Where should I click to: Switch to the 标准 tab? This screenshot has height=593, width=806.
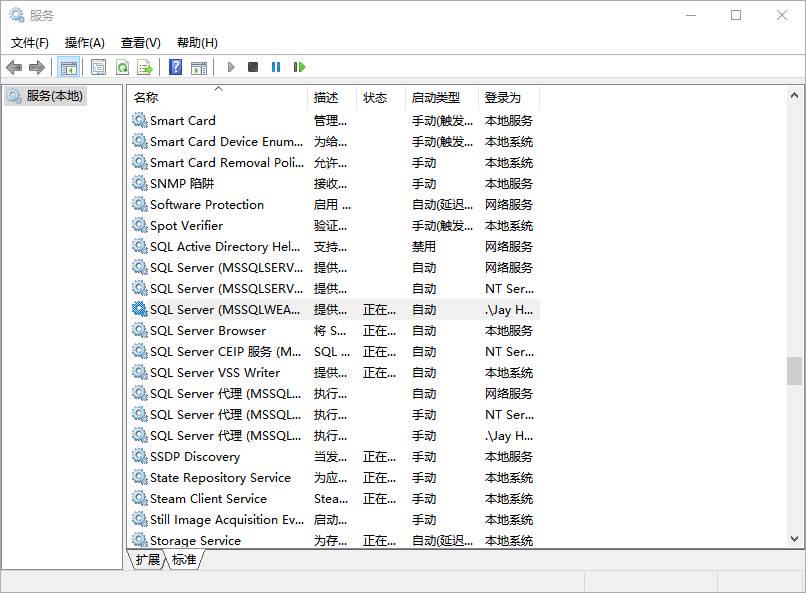click(x=184, y=560)
